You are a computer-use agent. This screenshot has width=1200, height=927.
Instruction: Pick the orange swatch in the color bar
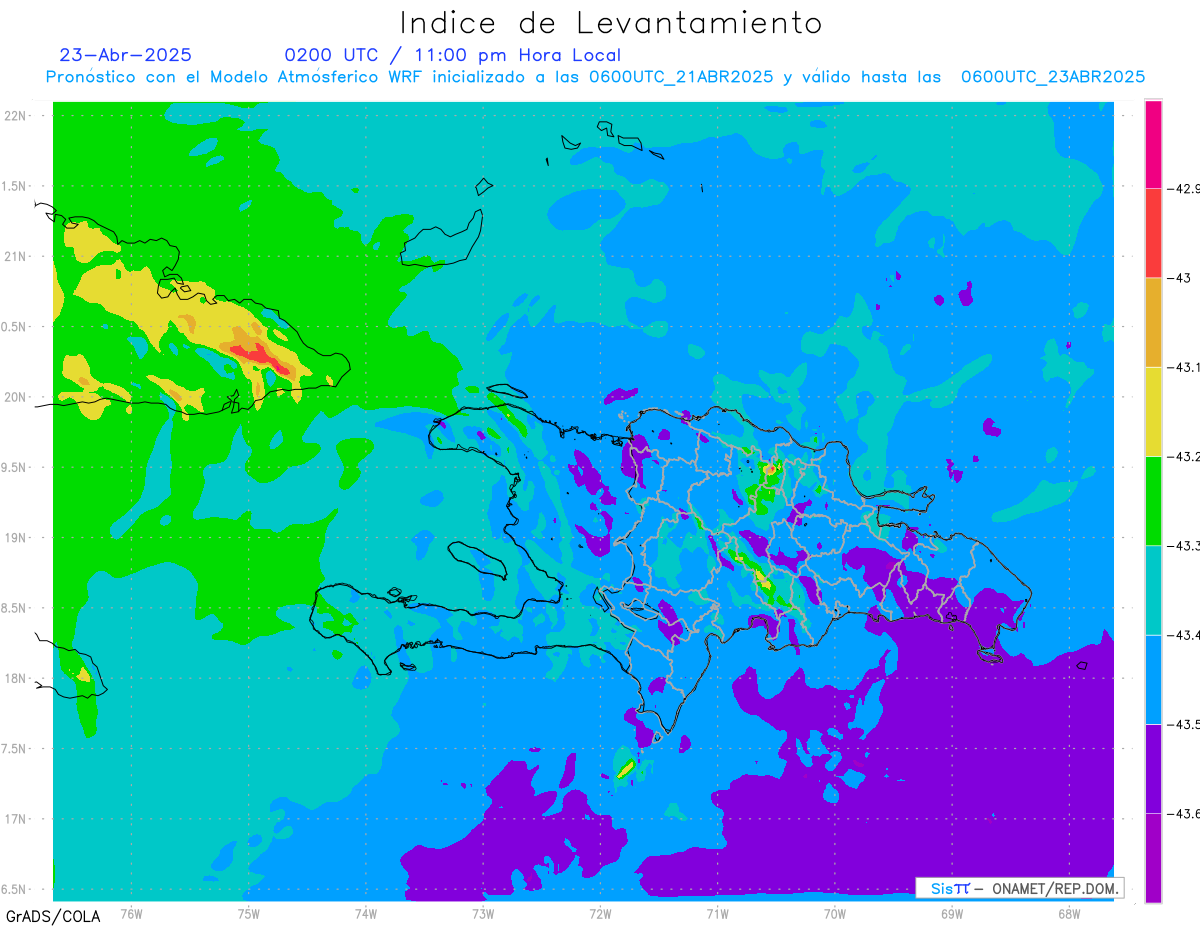(x=1153, y=322)
